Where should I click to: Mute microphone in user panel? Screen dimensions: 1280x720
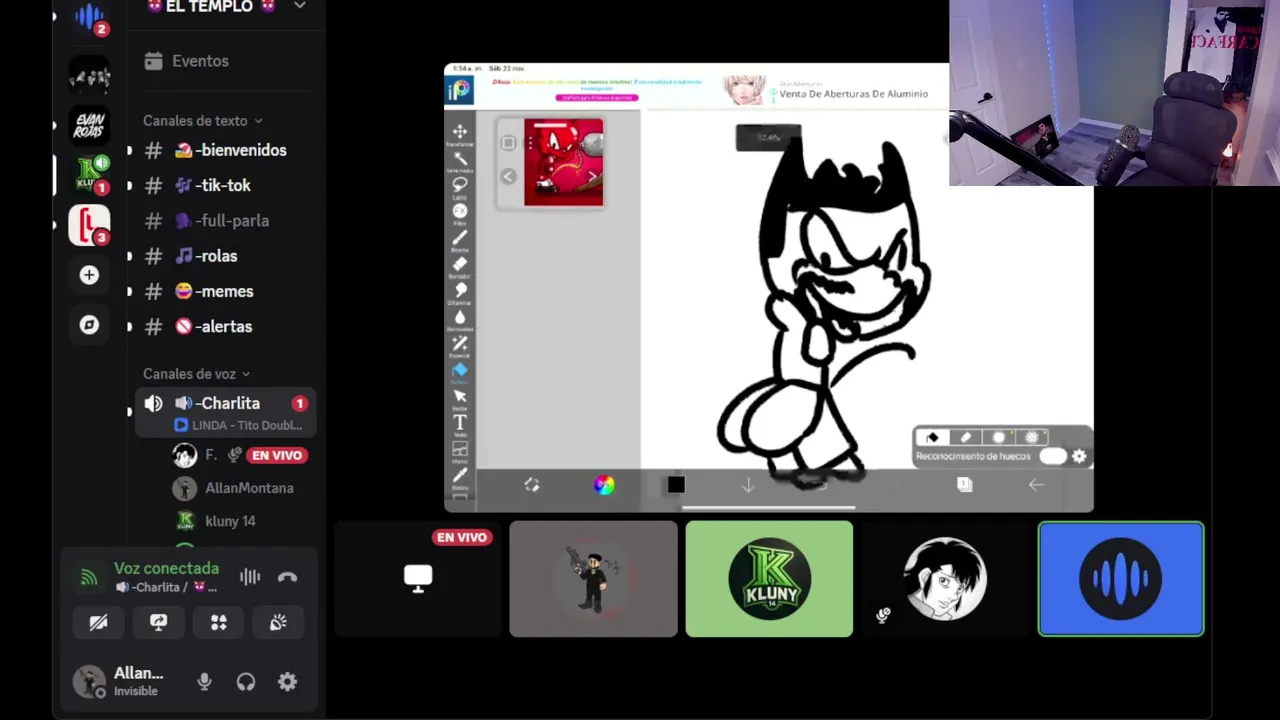204,682
